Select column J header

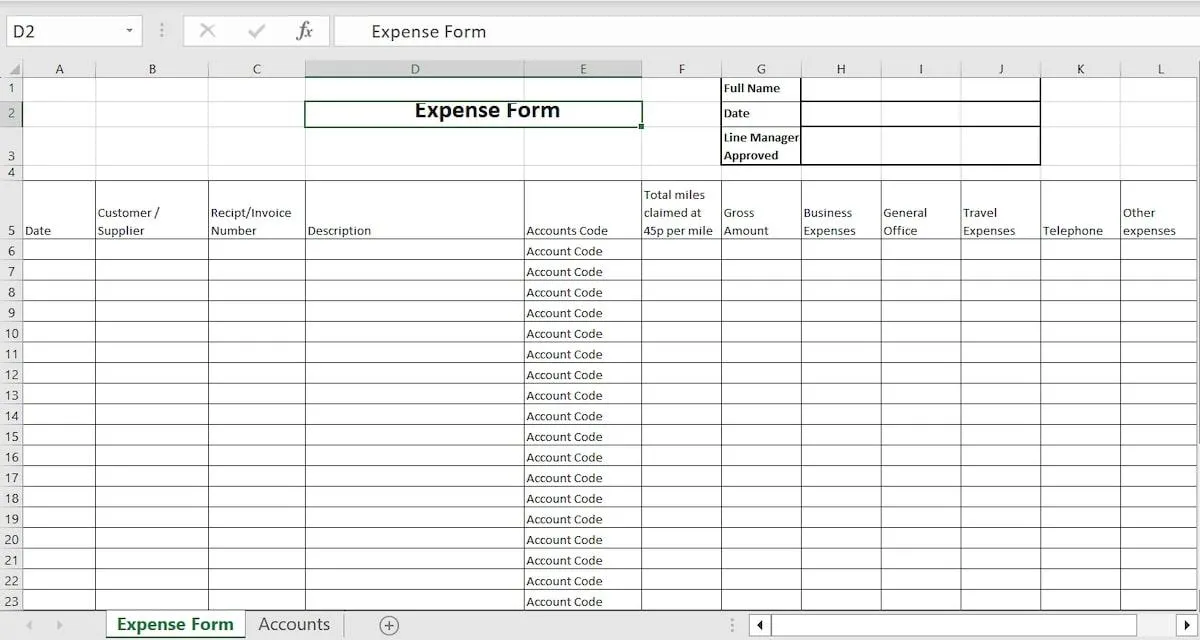point(1001,69)
